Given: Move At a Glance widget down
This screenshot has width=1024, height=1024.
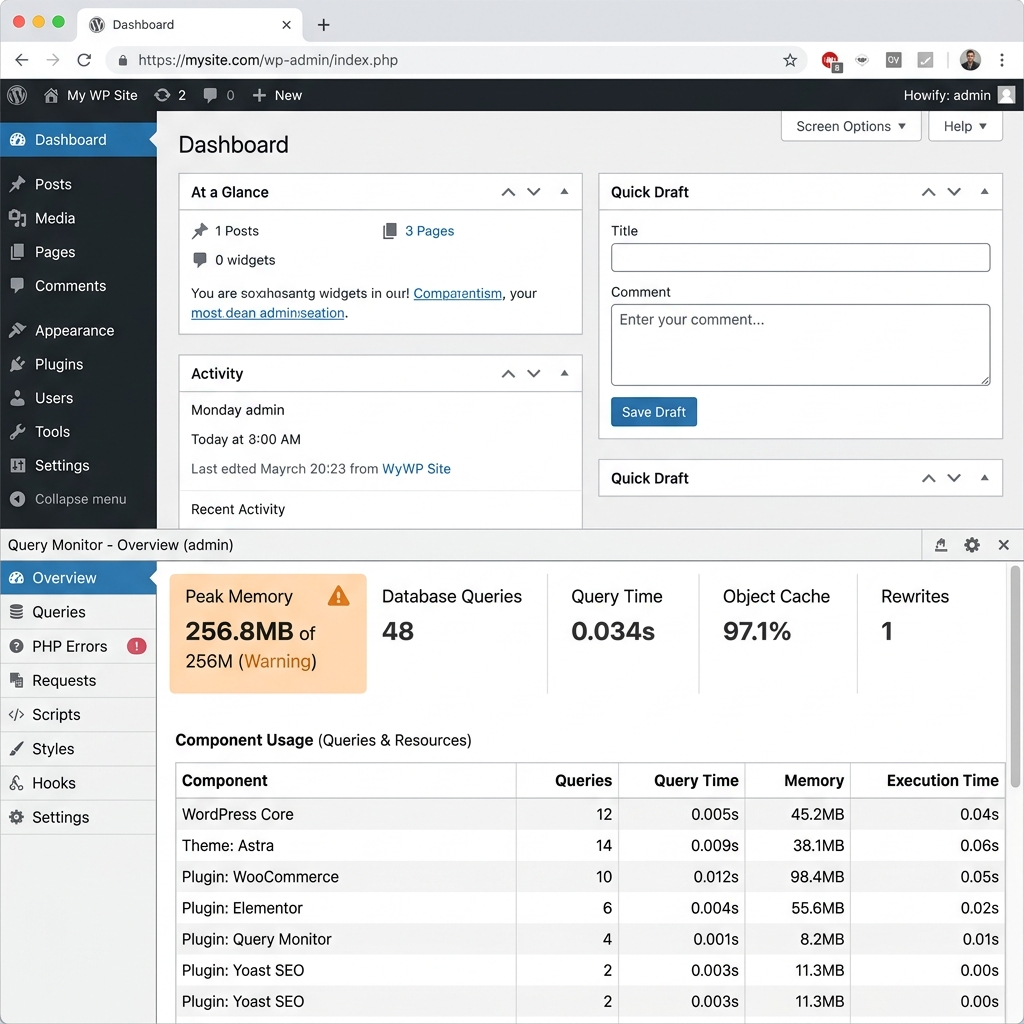Looking at the screenshot, I should [534, 192].
